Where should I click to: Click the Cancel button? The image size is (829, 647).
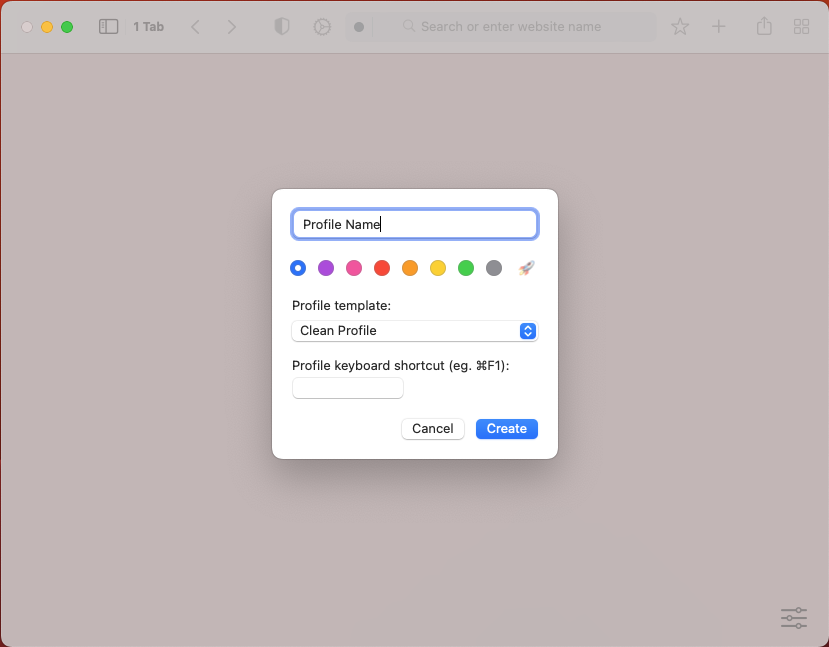point(433,429)
